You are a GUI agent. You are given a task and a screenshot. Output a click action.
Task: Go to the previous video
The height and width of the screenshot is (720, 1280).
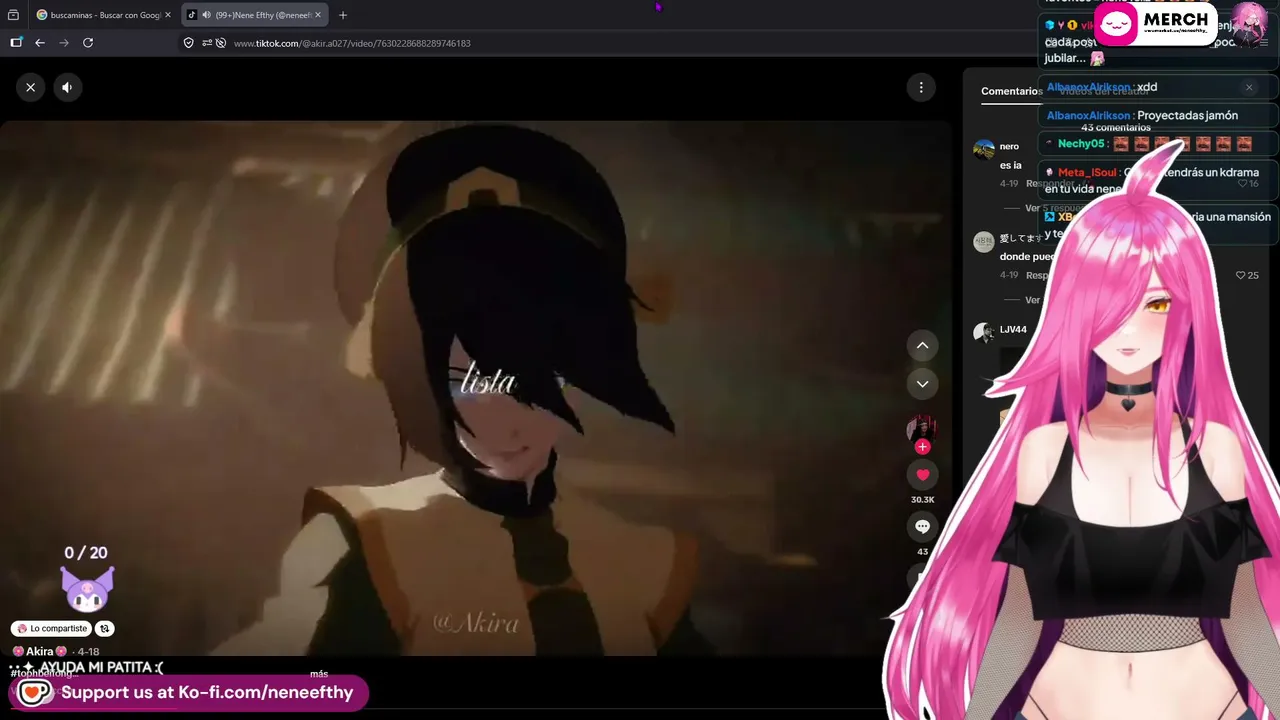[x=922, y=345]
